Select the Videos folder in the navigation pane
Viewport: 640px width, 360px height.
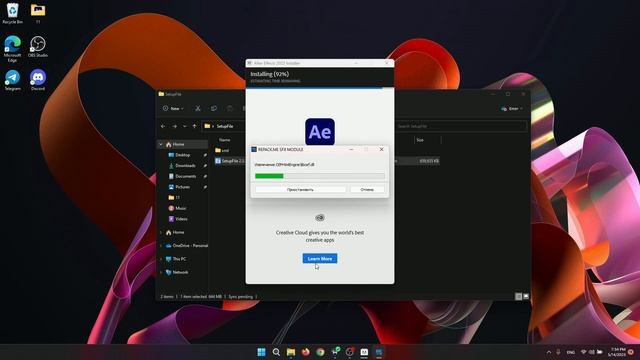coord(181,219)
